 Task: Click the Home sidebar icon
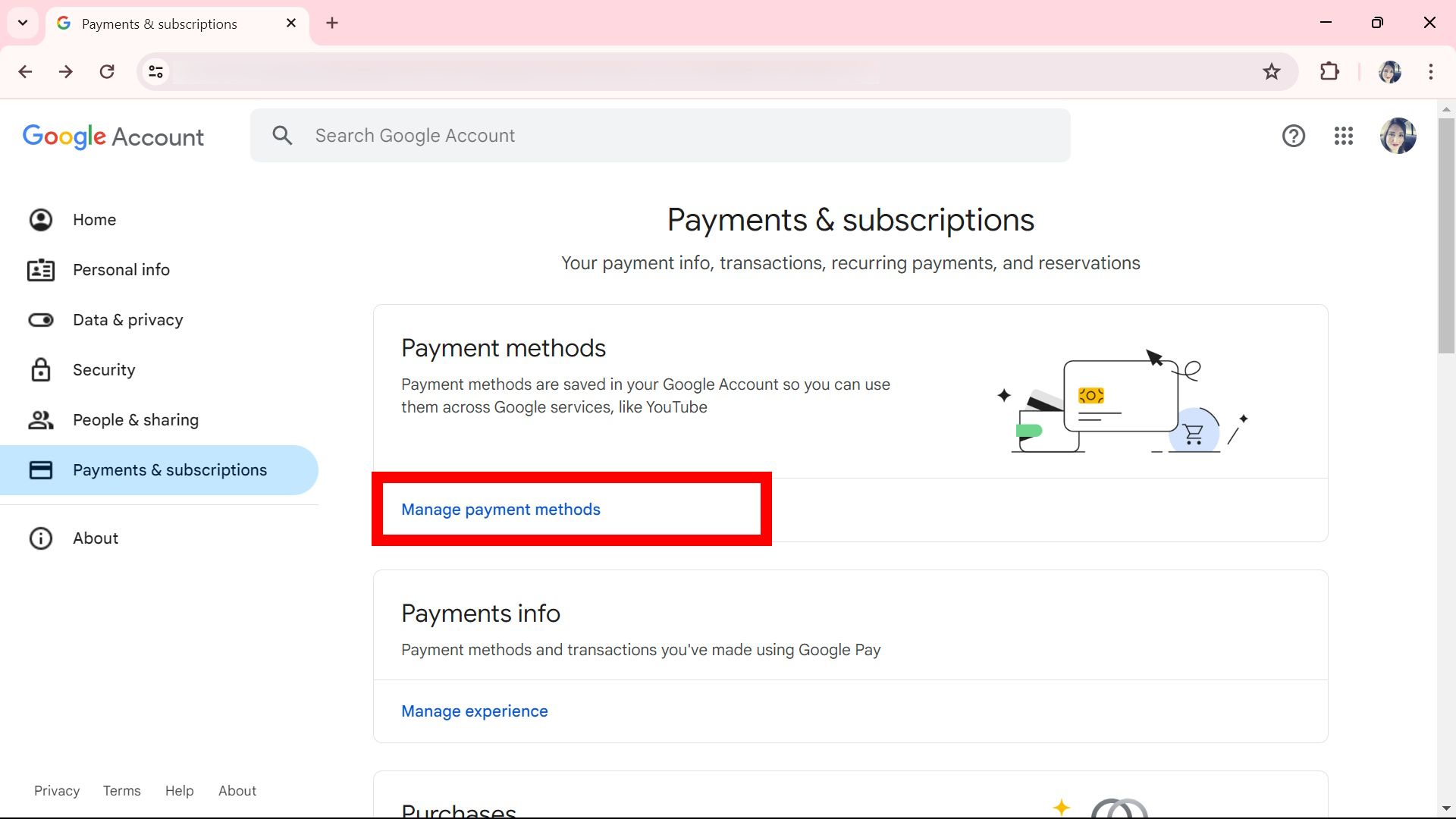[40, 220]
